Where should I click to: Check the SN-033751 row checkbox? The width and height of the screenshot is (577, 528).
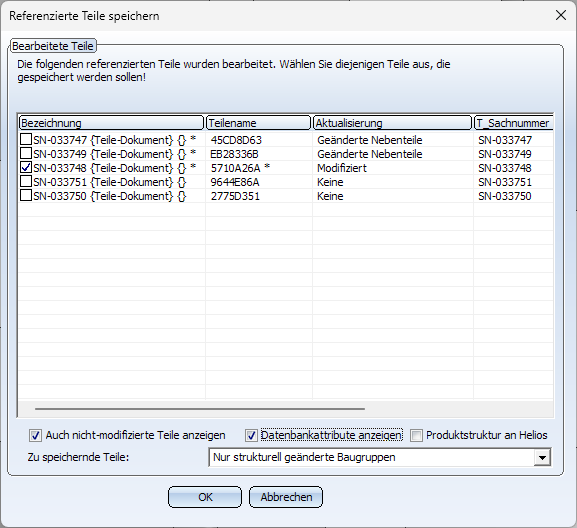pyautogui.click(x=26, y=181)
